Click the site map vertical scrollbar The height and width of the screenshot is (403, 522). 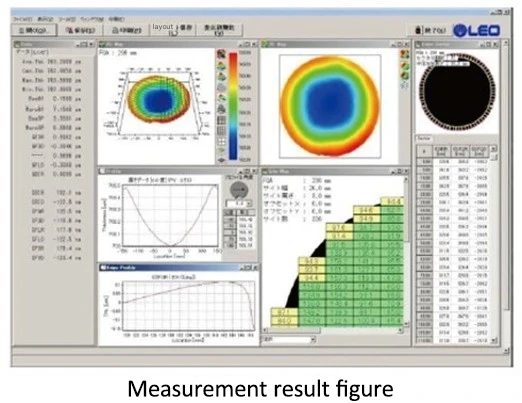406,251
